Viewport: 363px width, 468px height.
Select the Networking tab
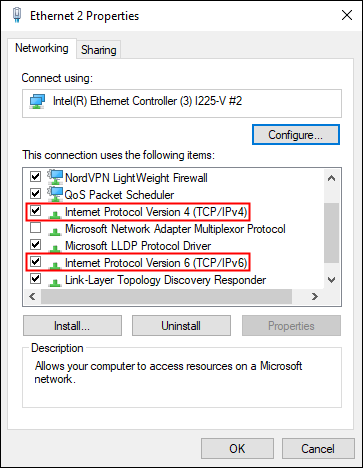click(42, 48)
